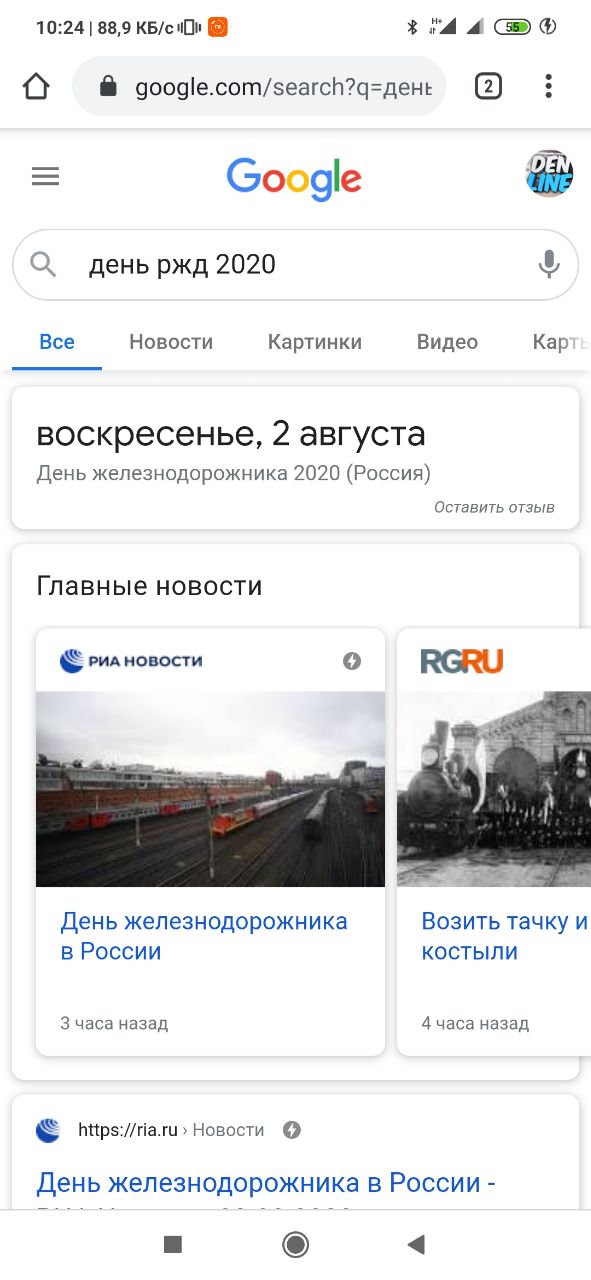Image resolution: width=591 pixels, height=1280 pixels.
Task: Switch to the Картинки tab
Action: point(315,342)
